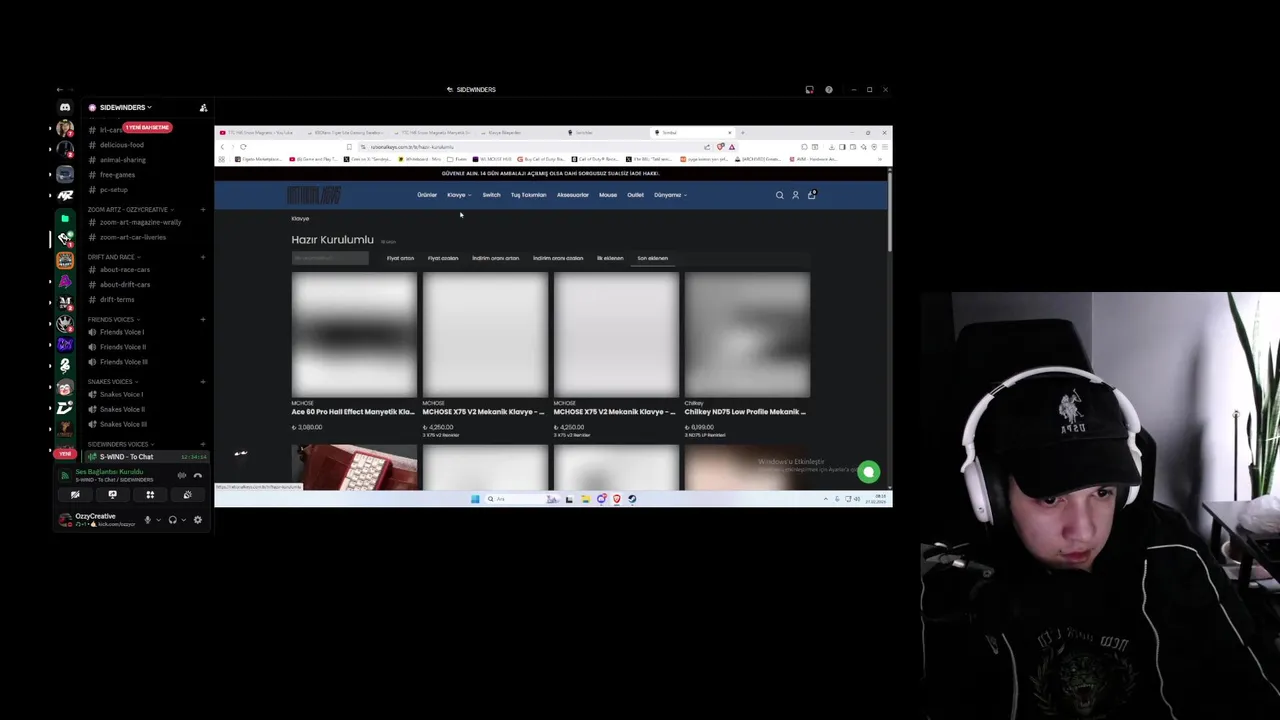This screenshot has width=1280, height=720.
Task: Expand the Klavye menu in store navigation
Action: [458, 195]
